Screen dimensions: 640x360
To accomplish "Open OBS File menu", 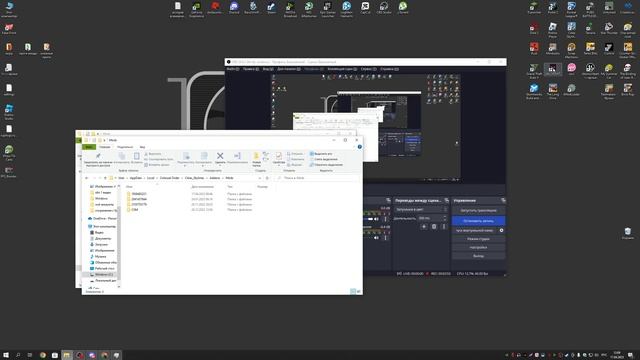I will point(233,69).
